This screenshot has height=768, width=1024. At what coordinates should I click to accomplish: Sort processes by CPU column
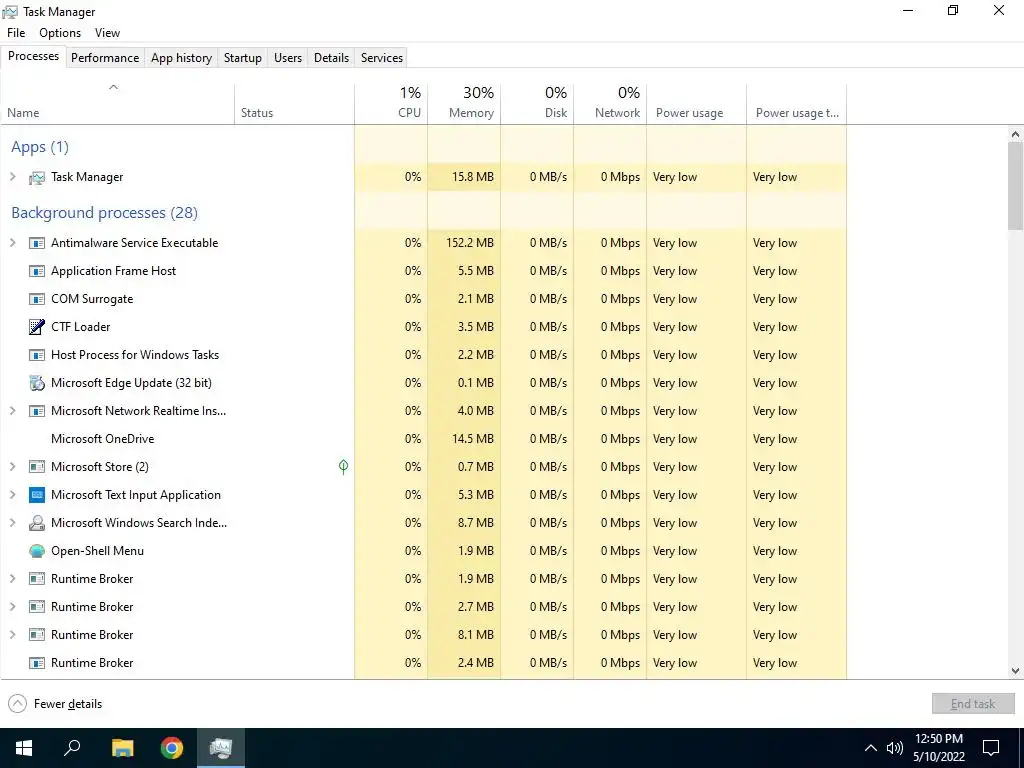coord(391,104)
